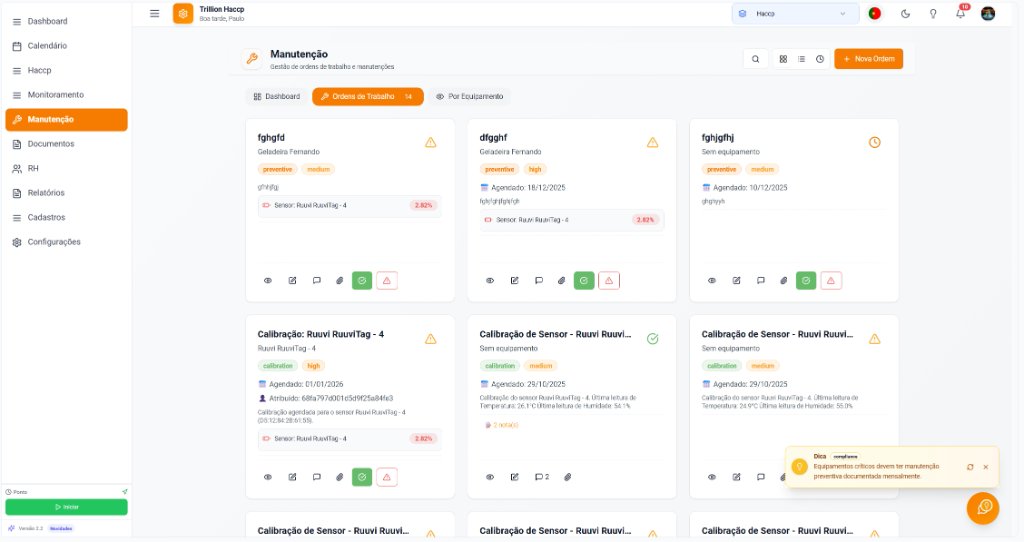Mark fghjgfhj order as complete
This screenshot has height=542, width=1024.
point(806,281)
